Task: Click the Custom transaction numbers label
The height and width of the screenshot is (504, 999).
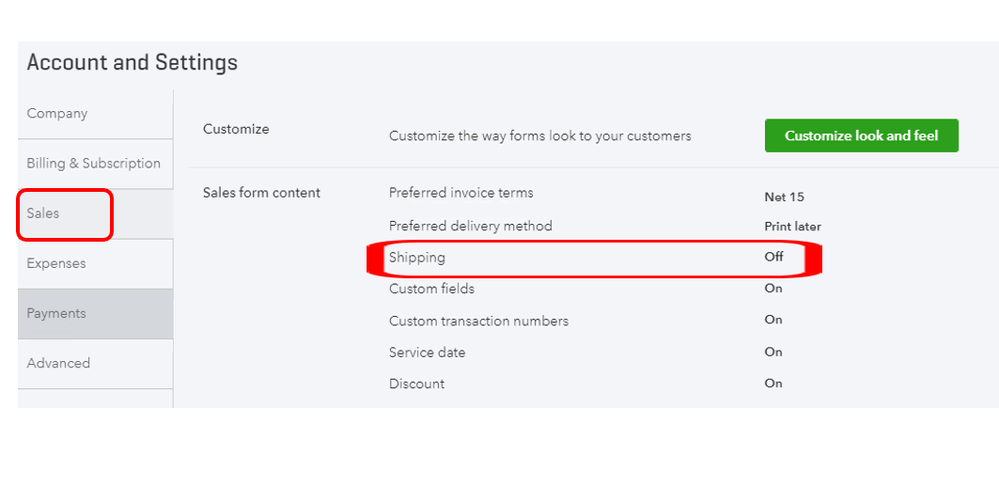Action: point(478,321)
